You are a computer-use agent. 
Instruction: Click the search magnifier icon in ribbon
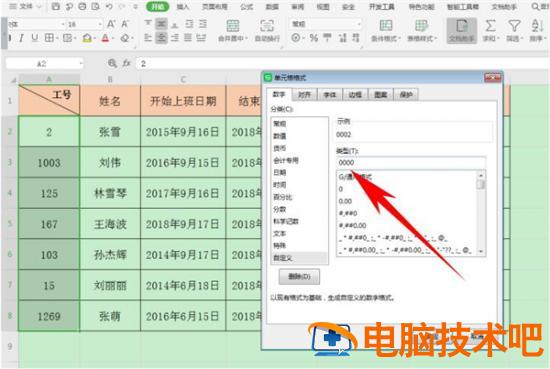[x=535, y=6]
